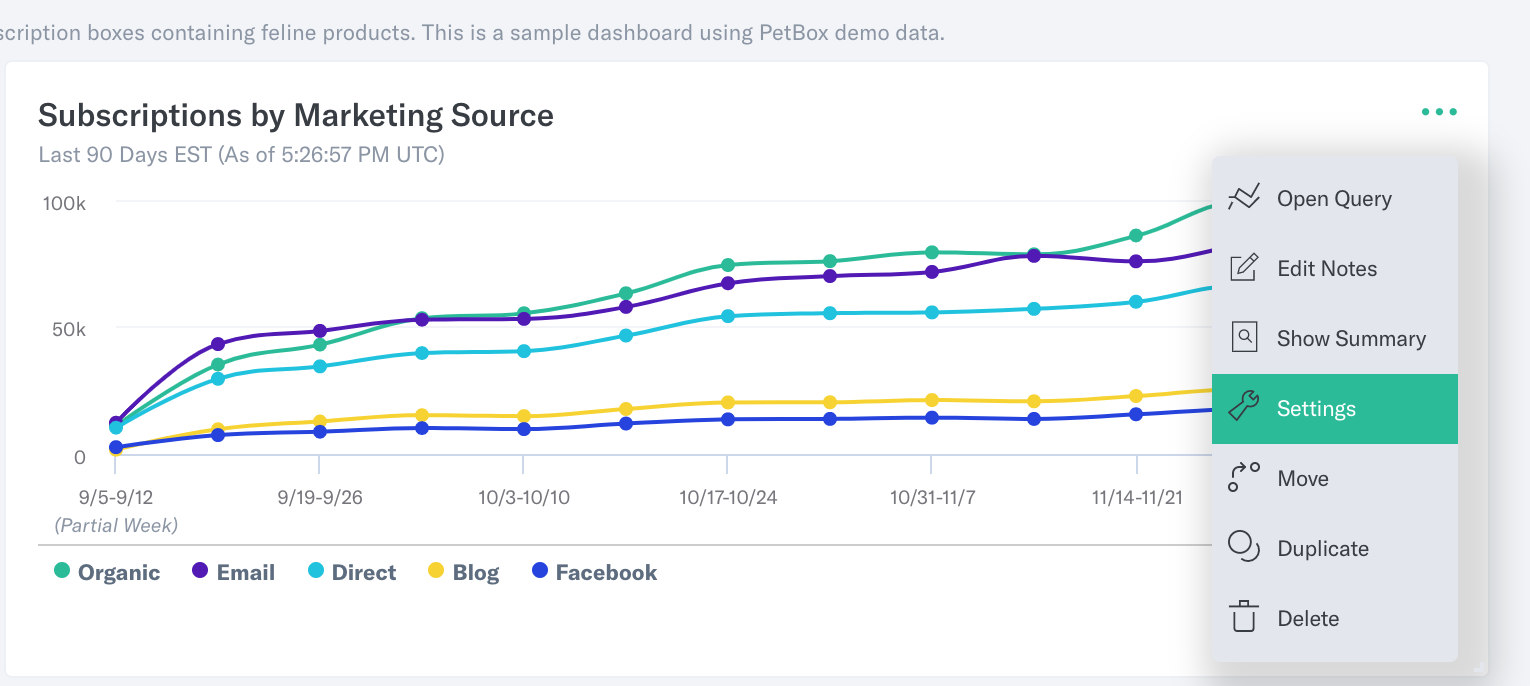Click the three-dot options menu icon

(x=1439, y=112)
